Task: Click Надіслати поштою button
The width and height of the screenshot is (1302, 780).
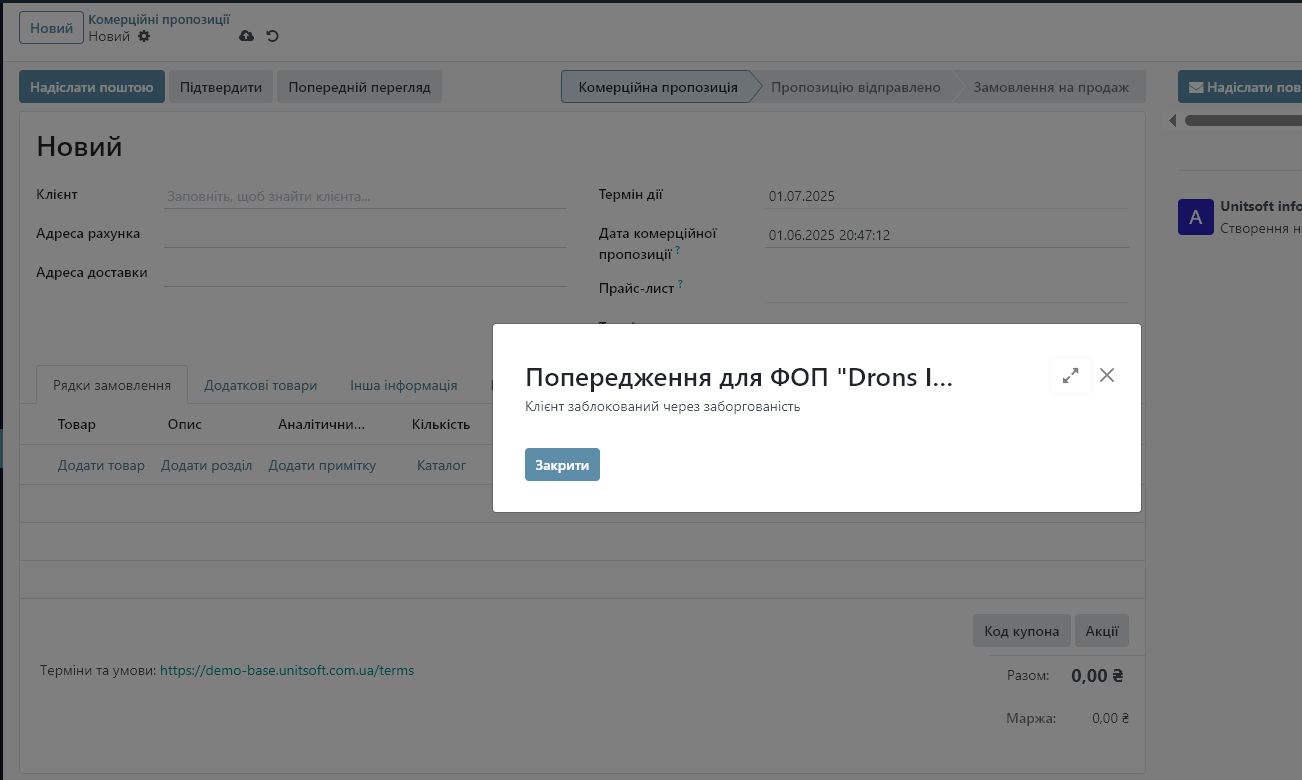Action: click(x=91, y=87)
